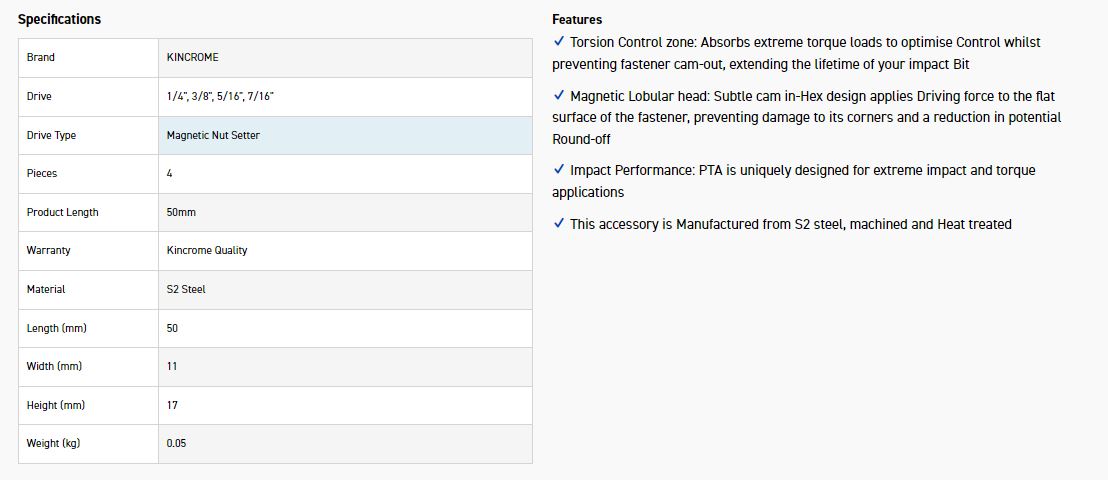Click the KINCROME brand value
The width and height of the screenshot is (1108, 480).
pos(194,58)
